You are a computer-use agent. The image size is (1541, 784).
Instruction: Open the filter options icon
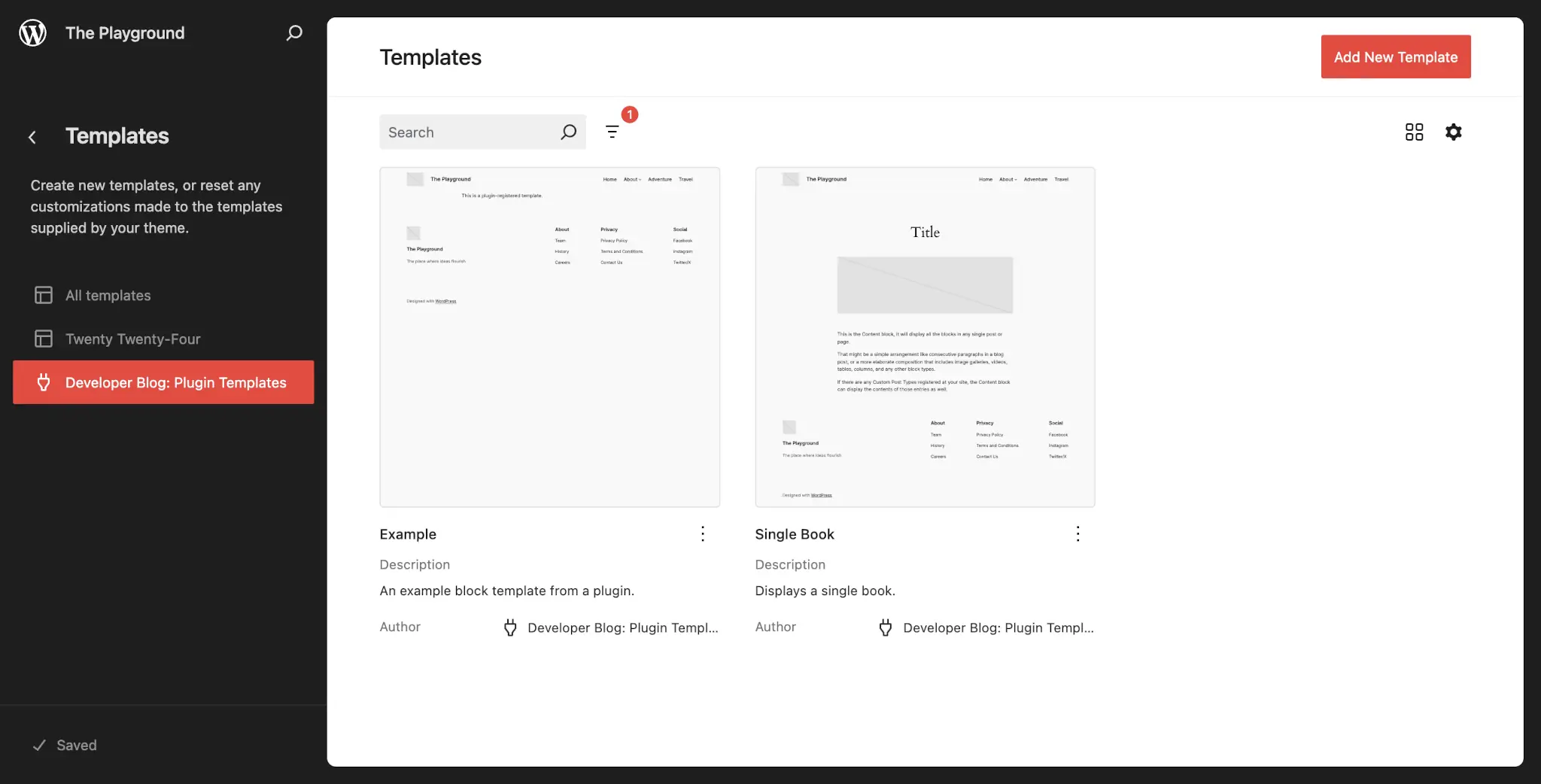(612, 132)
